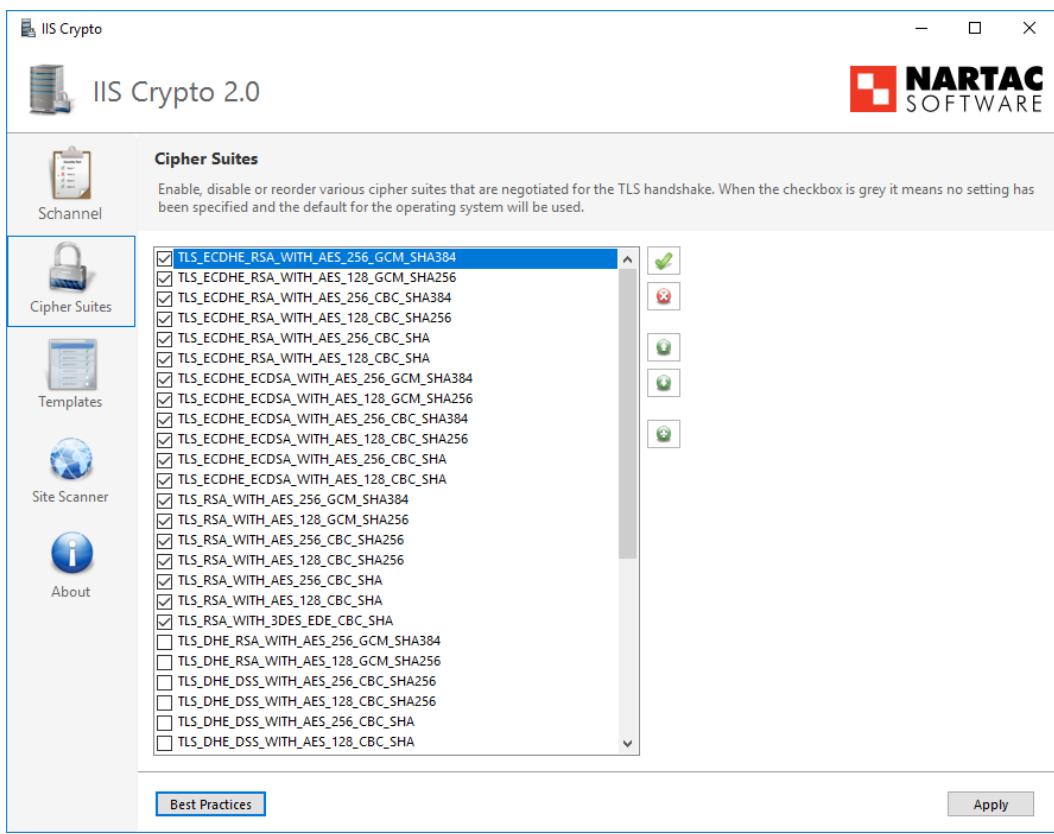
Task: Click the green checkmark enable-all button
Action: [x=663, y=261]
